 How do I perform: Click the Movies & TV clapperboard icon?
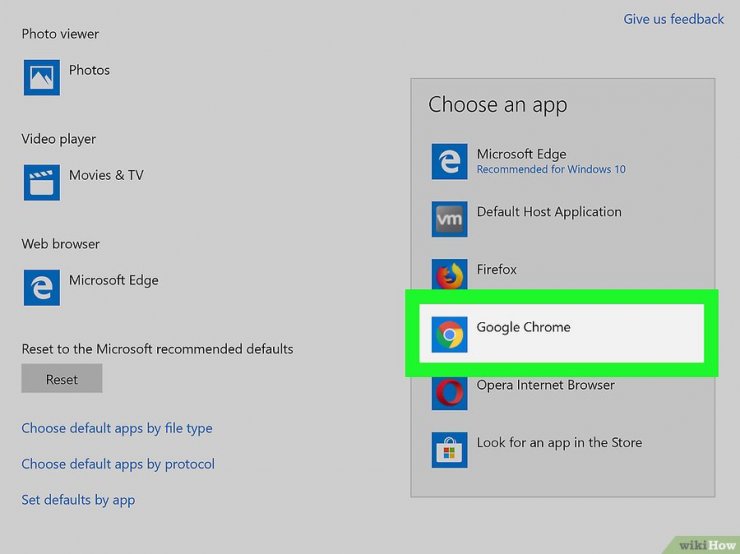pyautogui.click(x=42, y=183)
